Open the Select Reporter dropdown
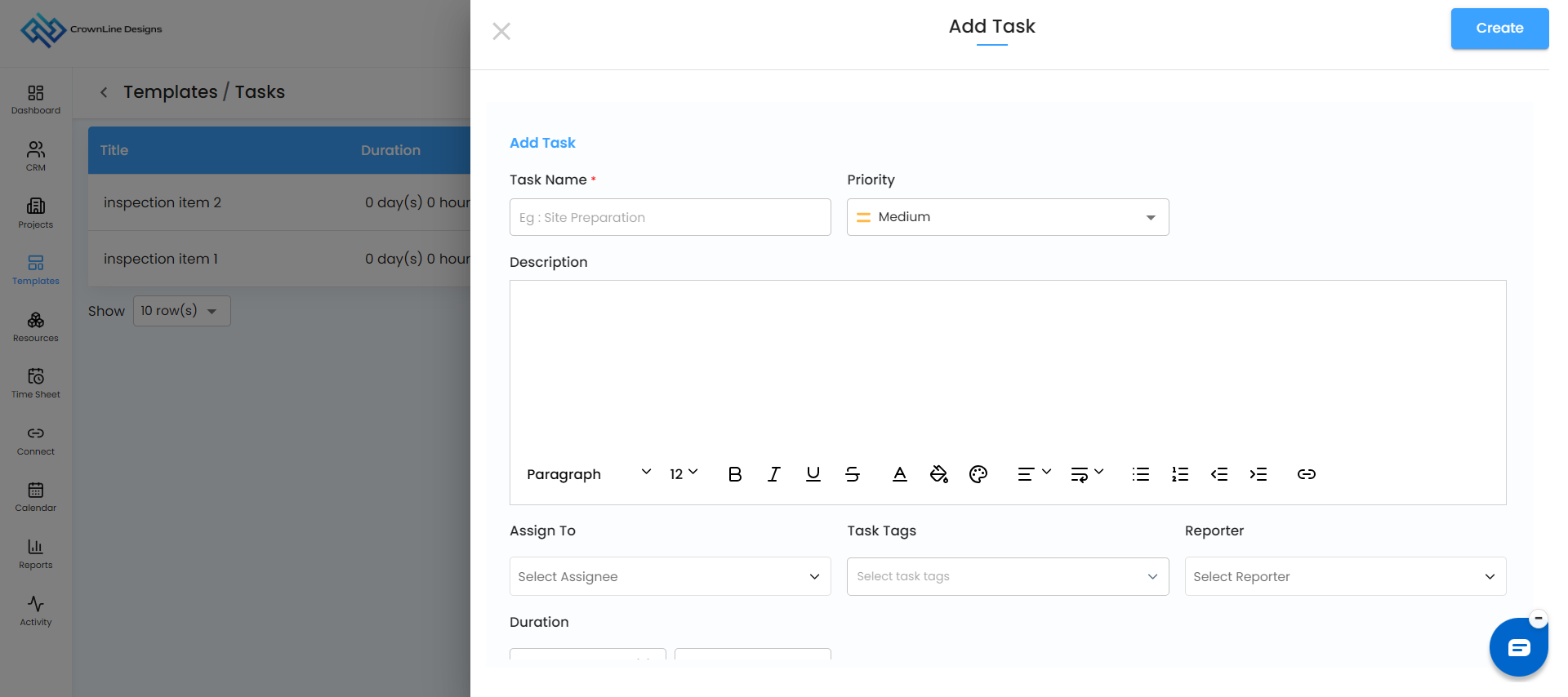1568x697 pixels. (1346, 576)
